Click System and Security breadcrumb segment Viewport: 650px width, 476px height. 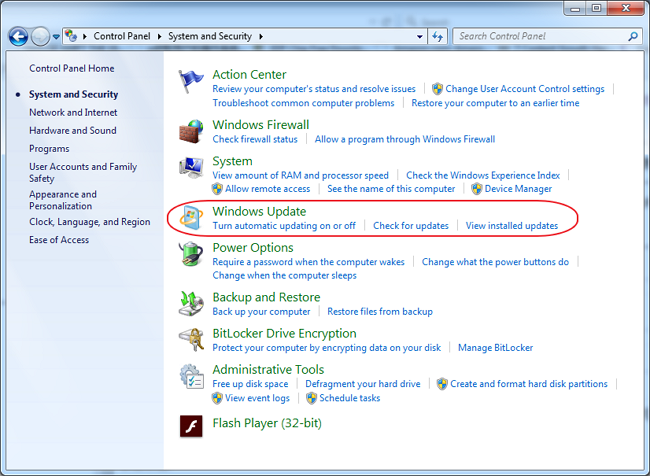[x=210, y=36]
